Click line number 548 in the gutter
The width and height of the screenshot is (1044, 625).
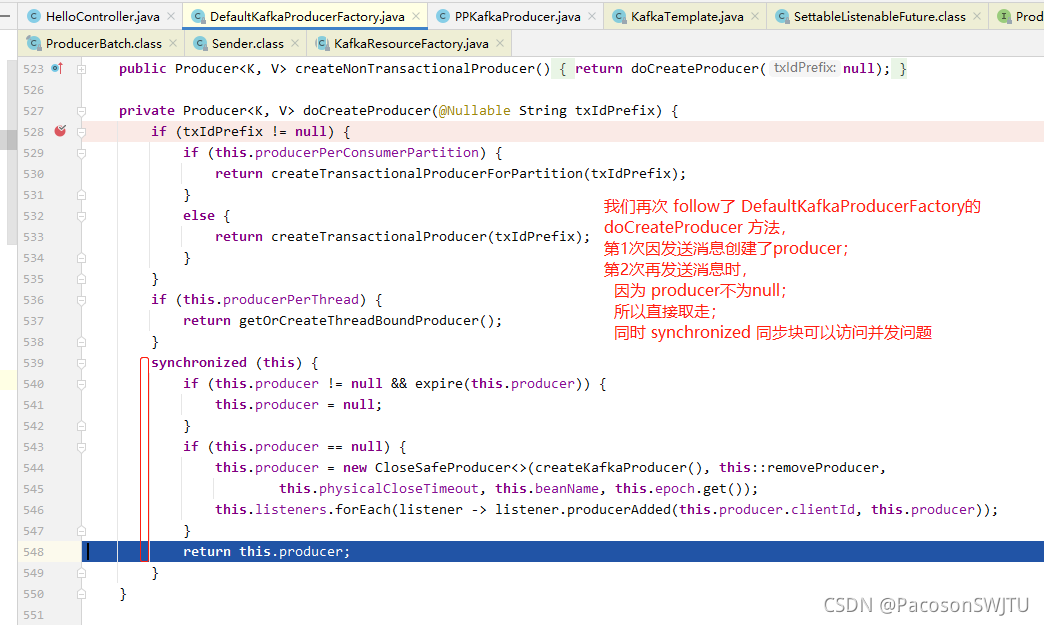(x=33, y=552)
